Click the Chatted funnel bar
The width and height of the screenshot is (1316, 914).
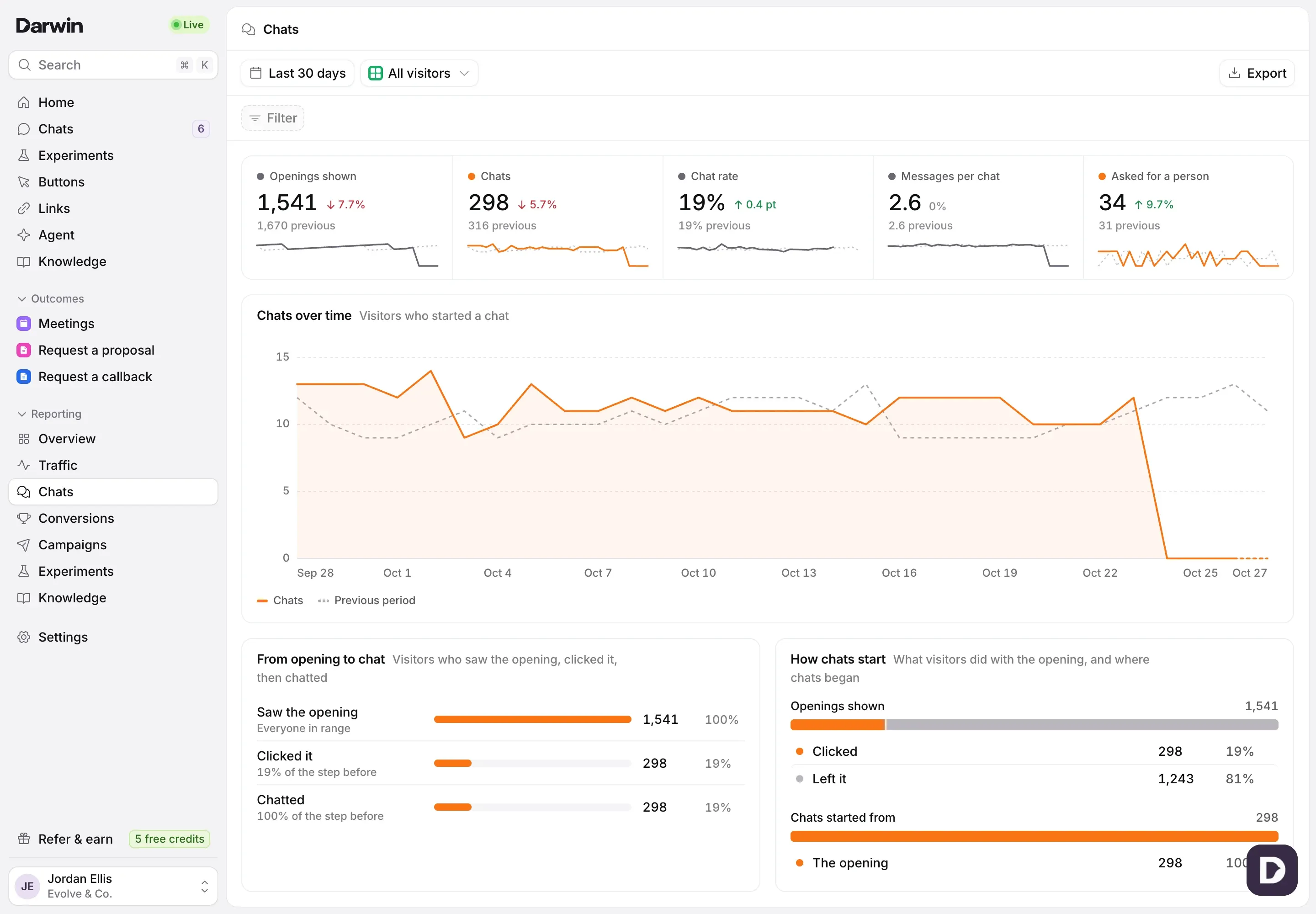(x=533, y=807)
